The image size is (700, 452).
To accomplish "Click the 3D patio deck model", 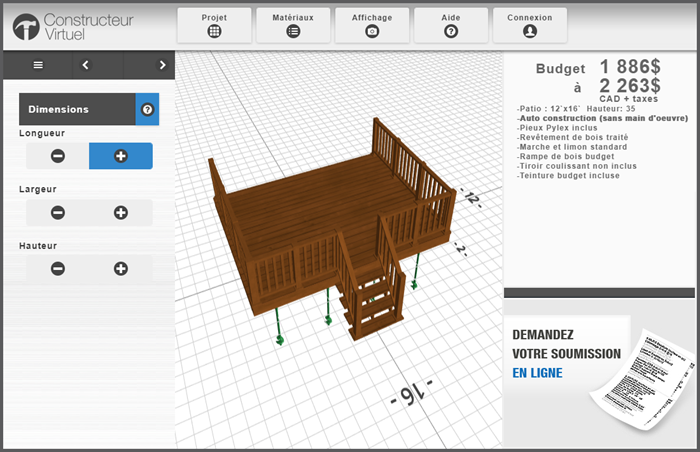I will coord(333,229).
